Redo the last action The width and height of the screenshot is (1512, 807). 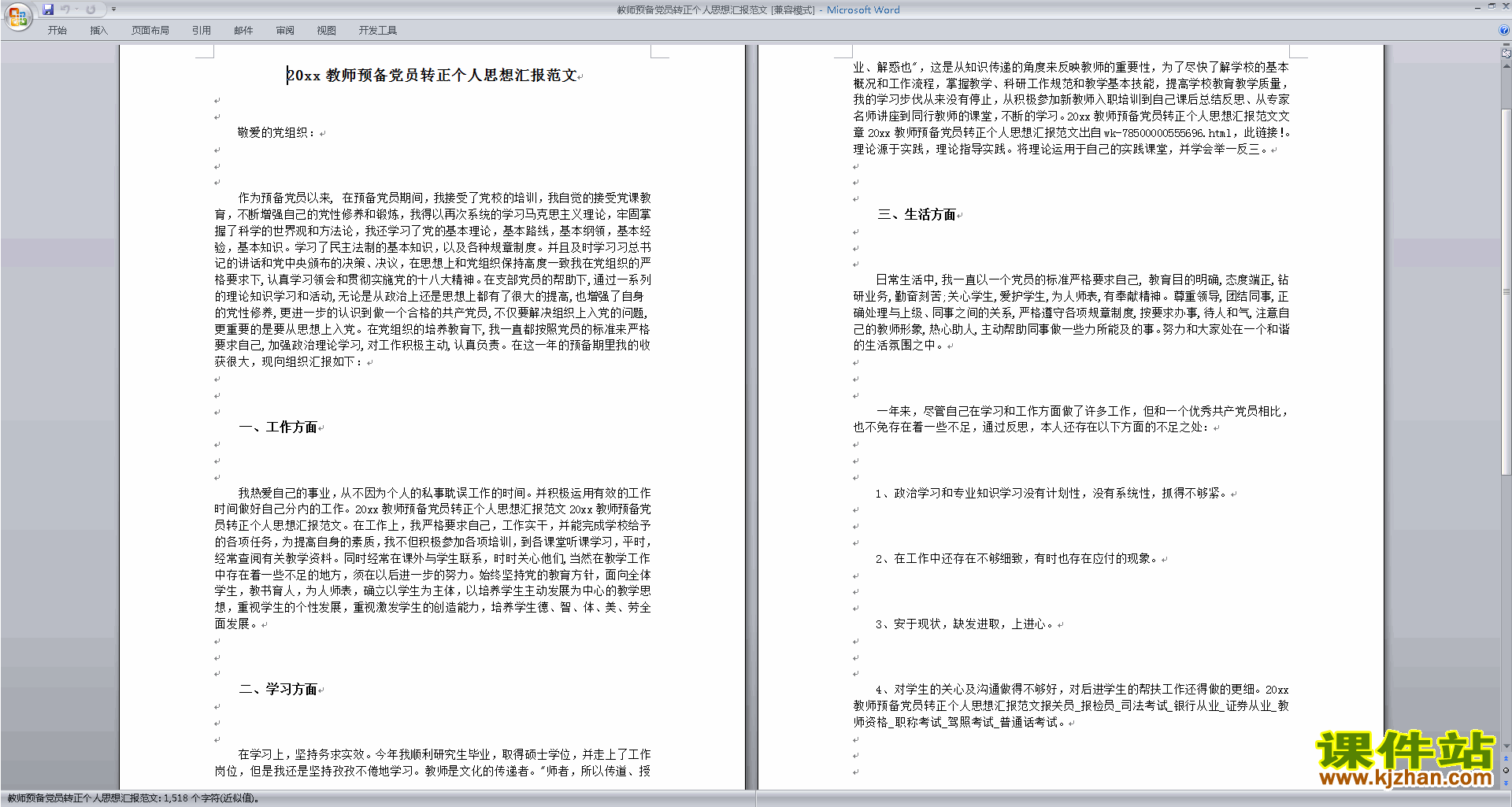(x=91, y=9)
